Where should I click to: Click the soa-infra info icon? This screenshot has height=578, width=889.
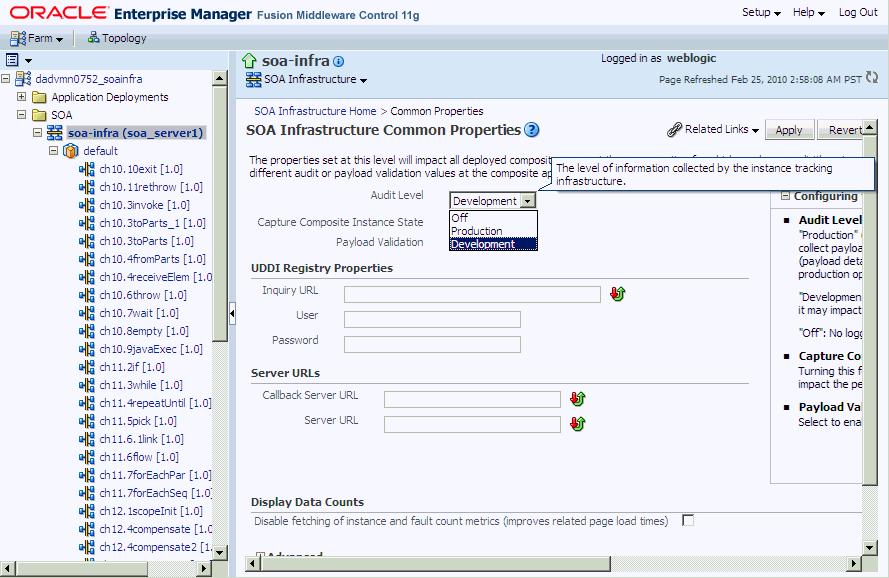338,61
